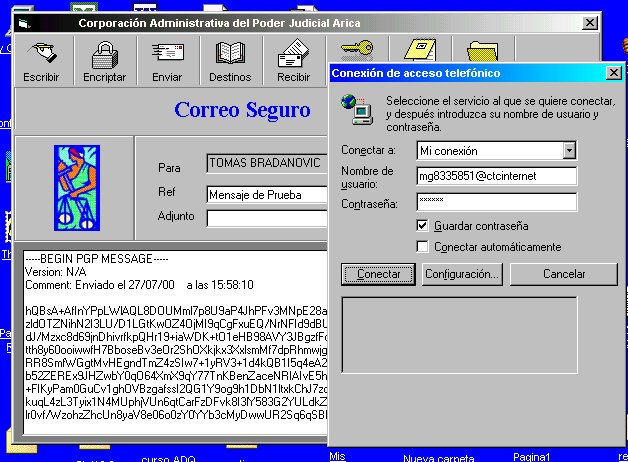
Task: Open Configuración... button in dialog
Action: 461,274
